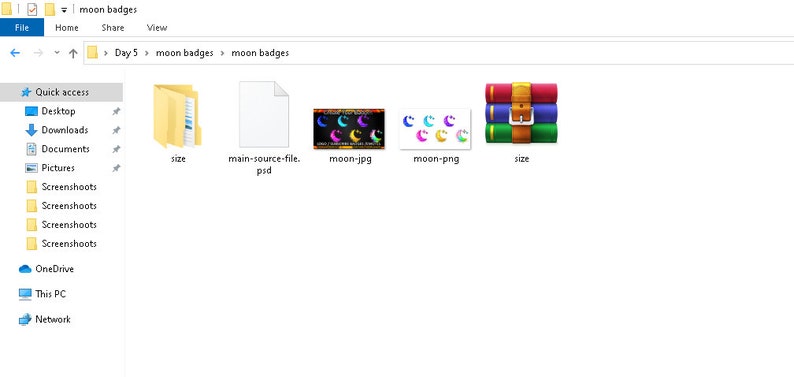Image resolution: width=794 pixels, height=377 pixels.
Task: Unpin Pictures using its pin icon
Action: click(x=116, y=168)
